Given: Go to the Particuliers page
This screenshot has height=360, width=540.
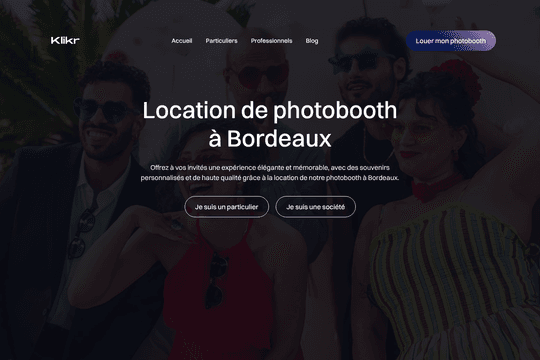Looking at the screenshot, I should (221, 41).
